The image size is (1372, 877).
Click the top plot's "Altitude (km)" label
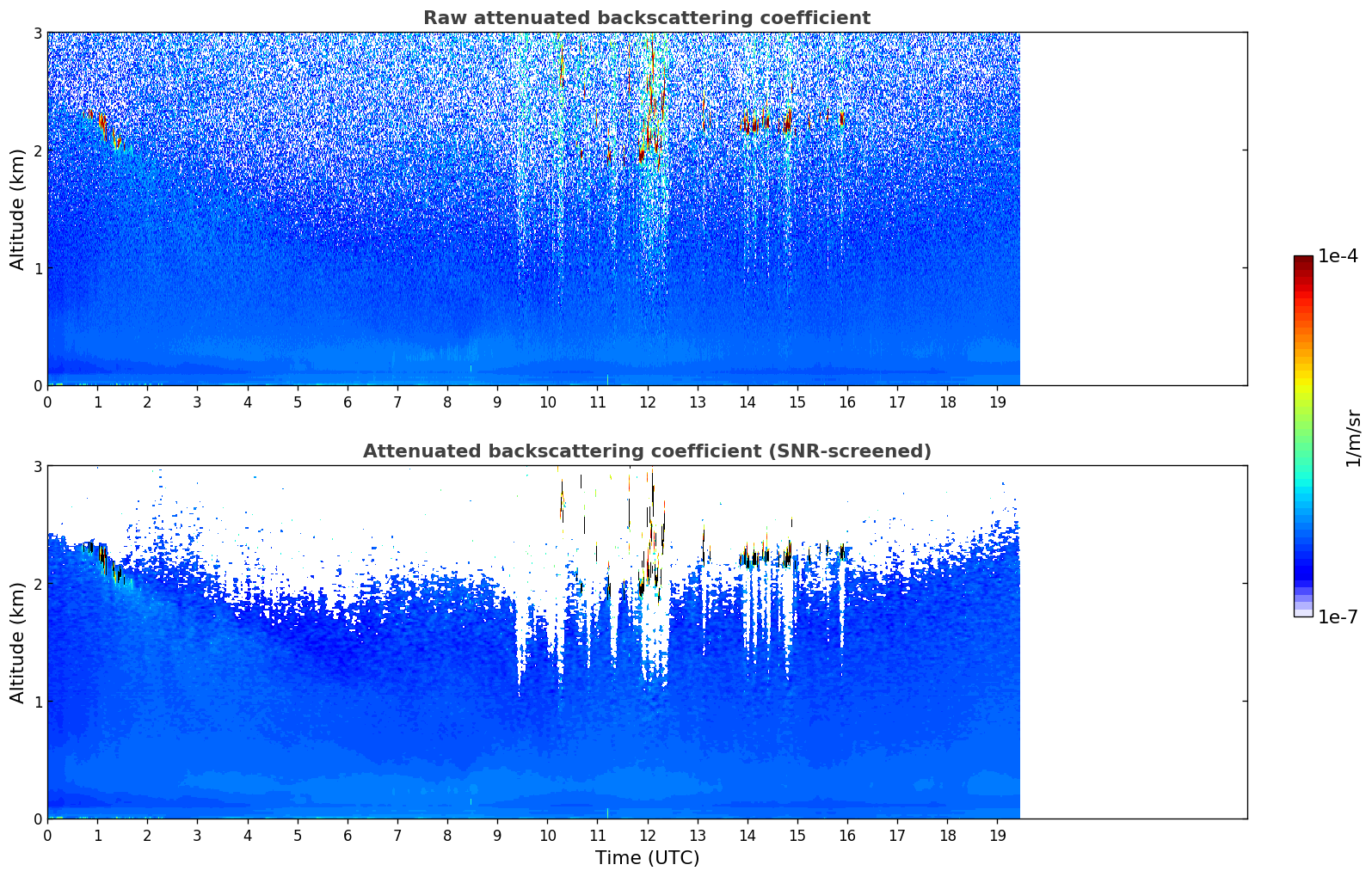[x=18, y=209]
